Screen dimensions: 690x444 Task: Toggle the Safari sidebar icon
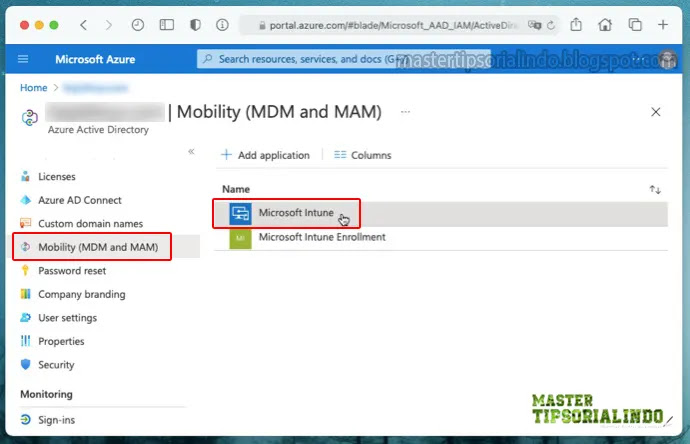coord(166,25)
